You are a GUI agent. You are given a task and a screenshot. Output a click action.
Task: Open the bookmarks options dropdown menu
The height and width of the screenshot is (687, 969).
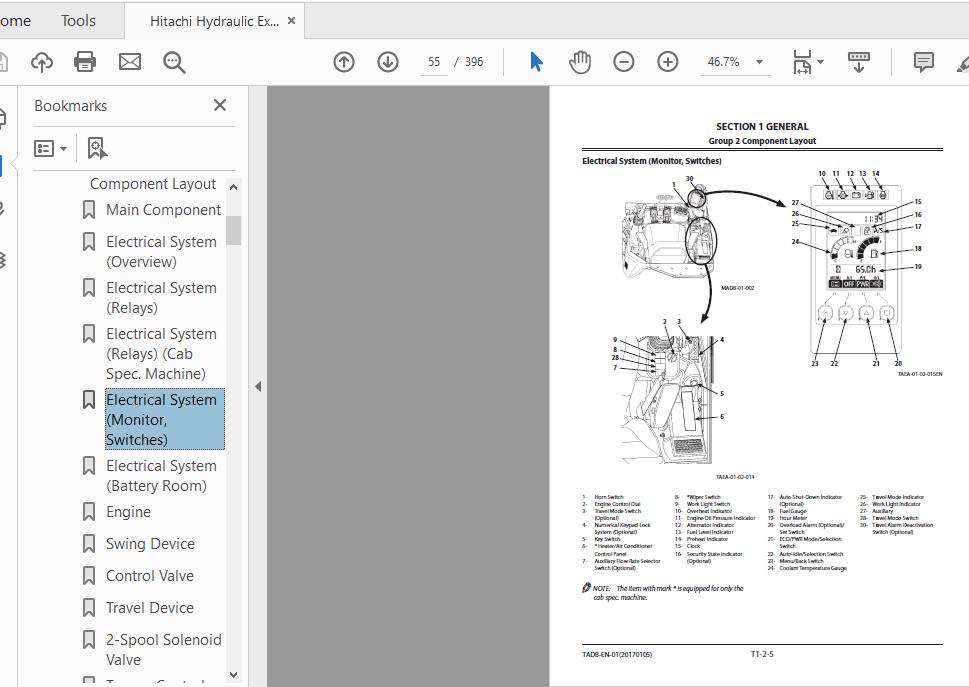tap(51, 148)
